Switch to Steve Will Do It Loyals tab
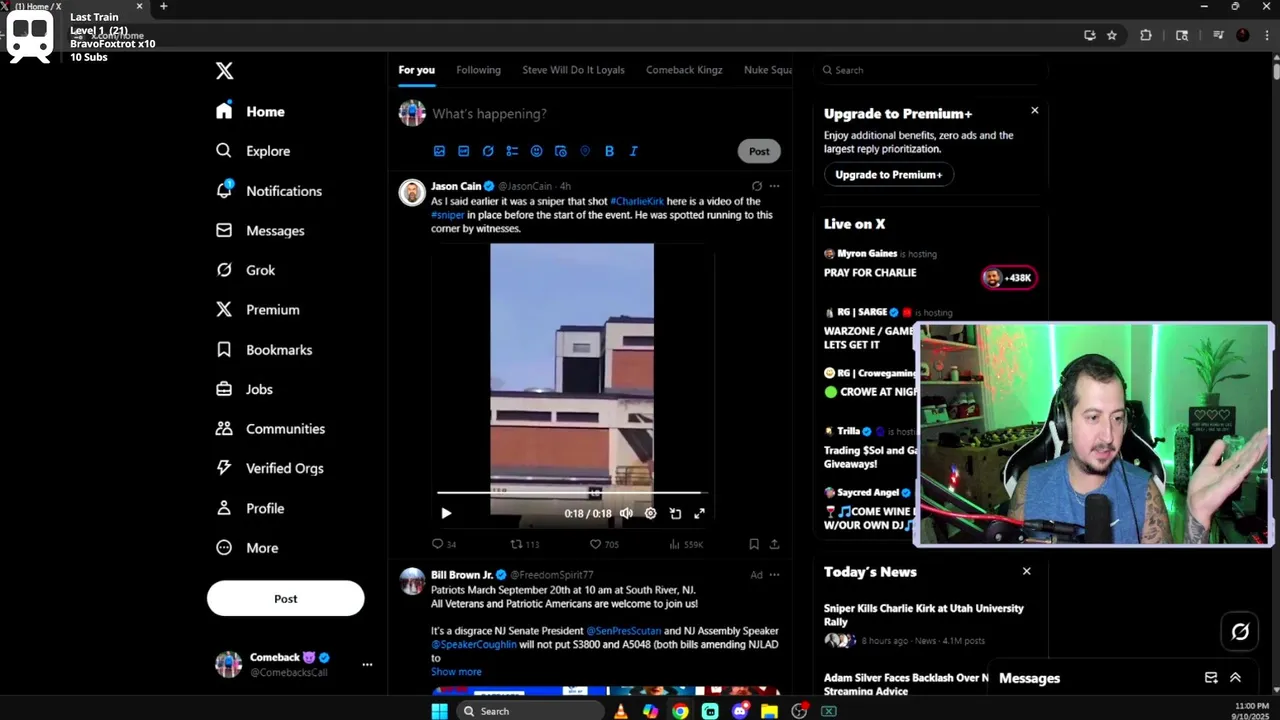This screenshot has height=720, width=1280. click(573, 70)
